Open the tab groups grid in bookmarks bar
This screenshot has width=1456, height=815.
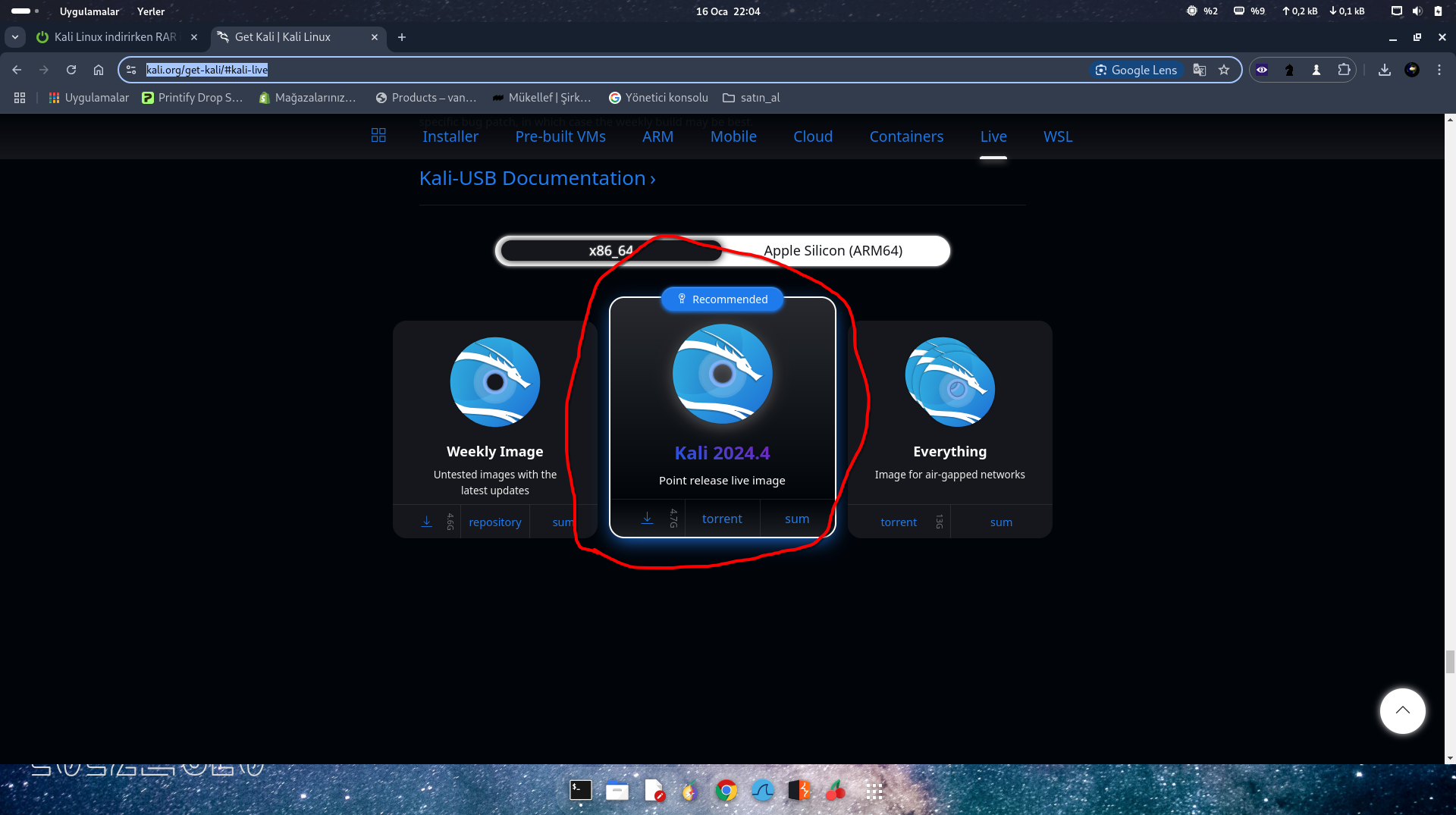coord(20,98)
